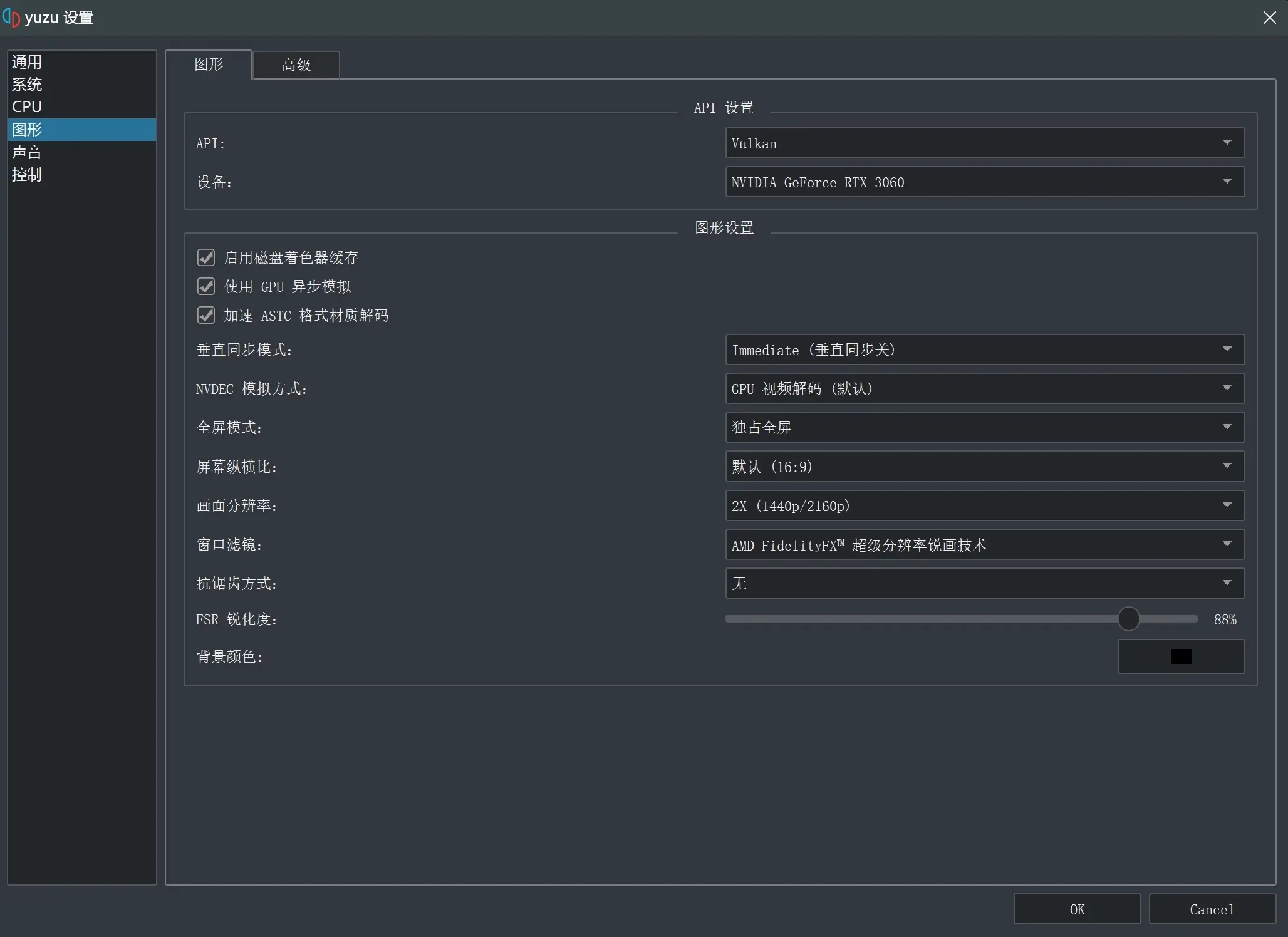Switch to the 图形 tab

click(209, 65)
